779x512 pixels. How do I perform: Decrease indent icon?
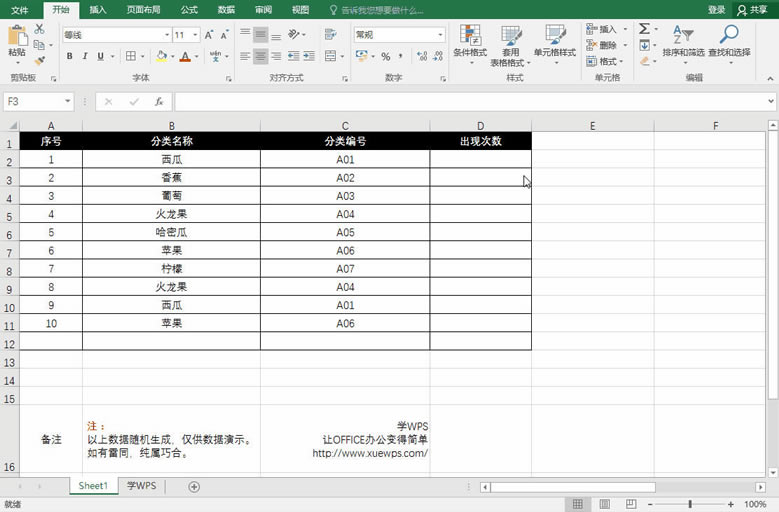[294, 56]
